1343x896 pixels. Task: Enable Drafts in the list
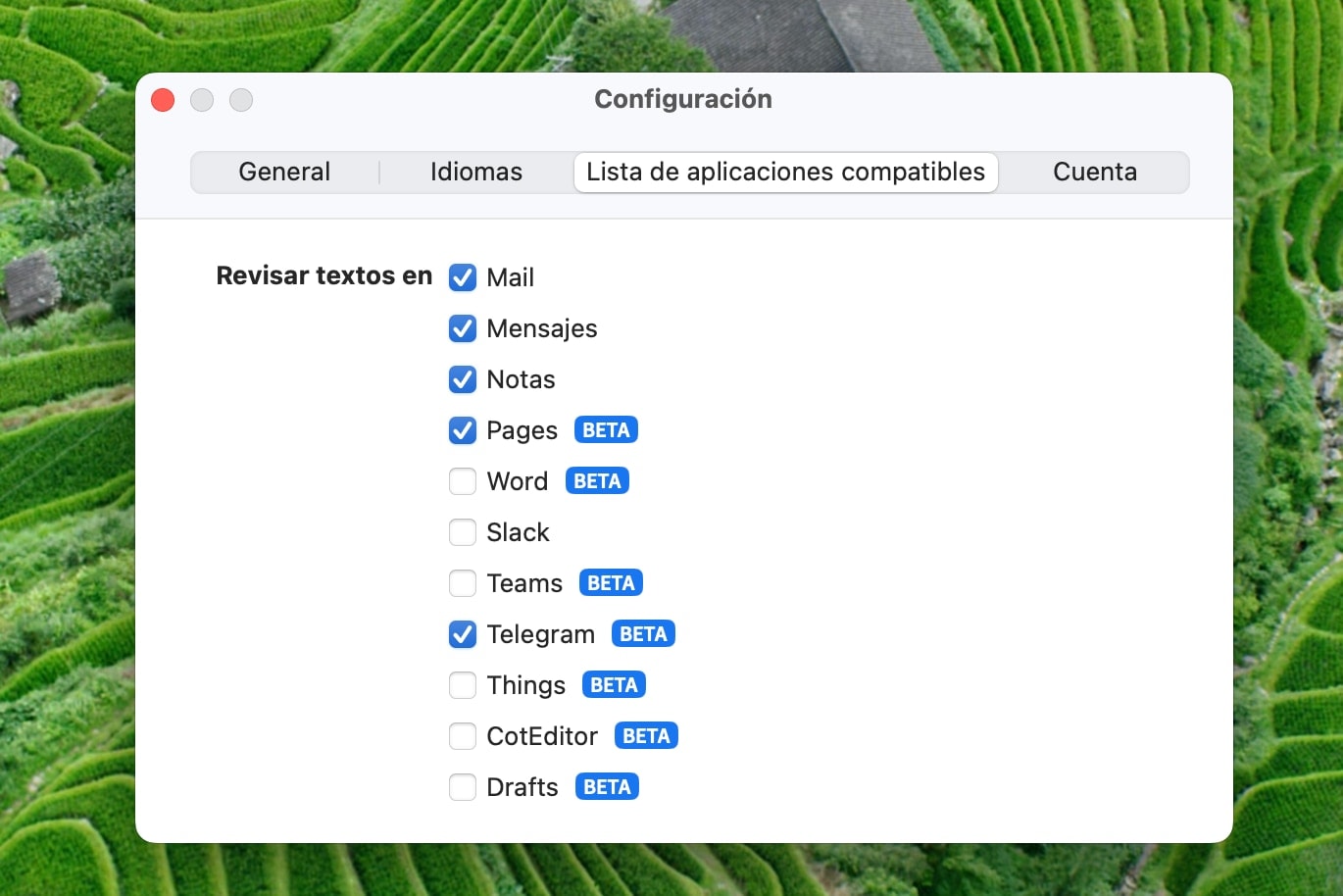(x=462, y=787)
